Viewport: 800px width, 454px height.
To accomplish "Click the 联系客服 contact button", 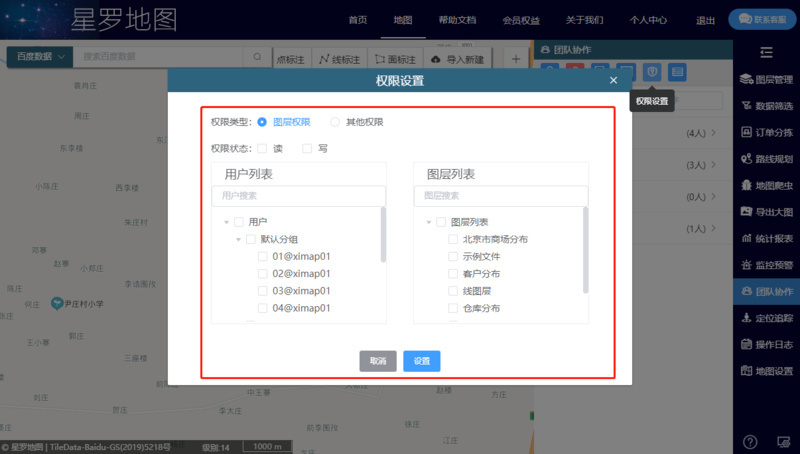I will (x=762, y=19).
